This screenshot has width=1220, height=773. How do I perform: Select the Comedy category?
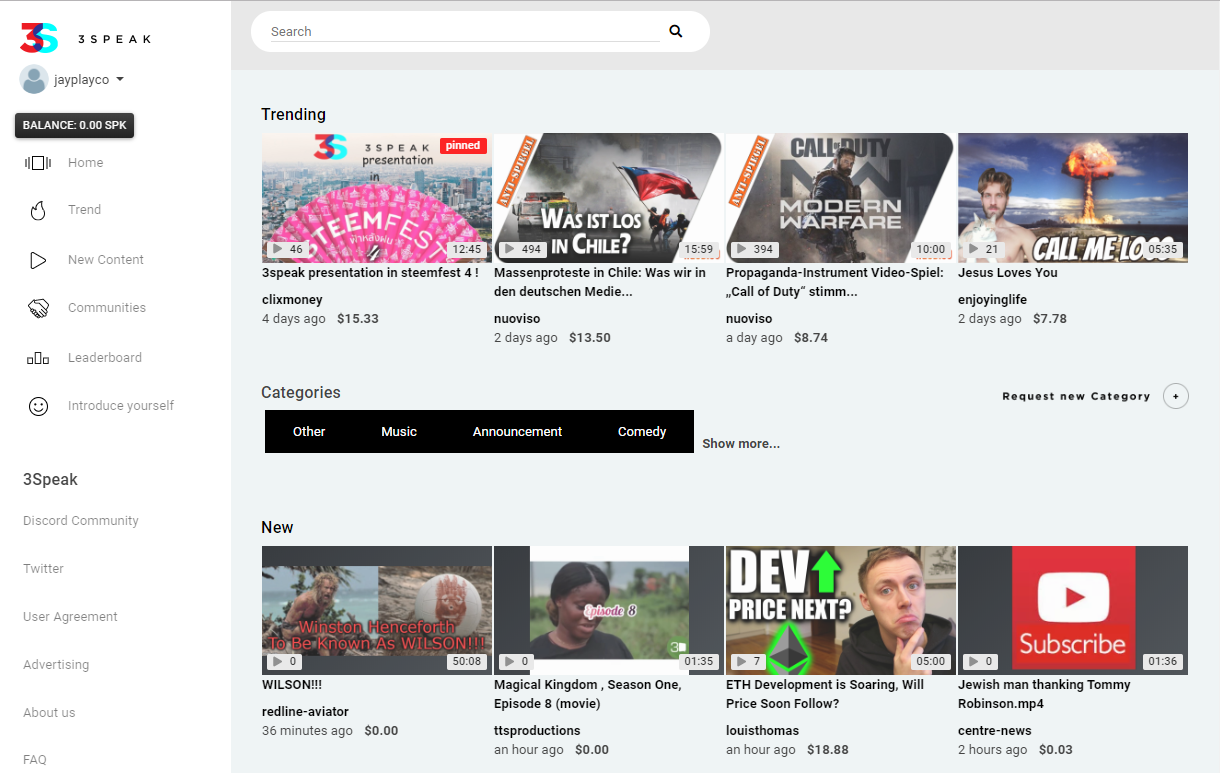(x=642, y=432)
